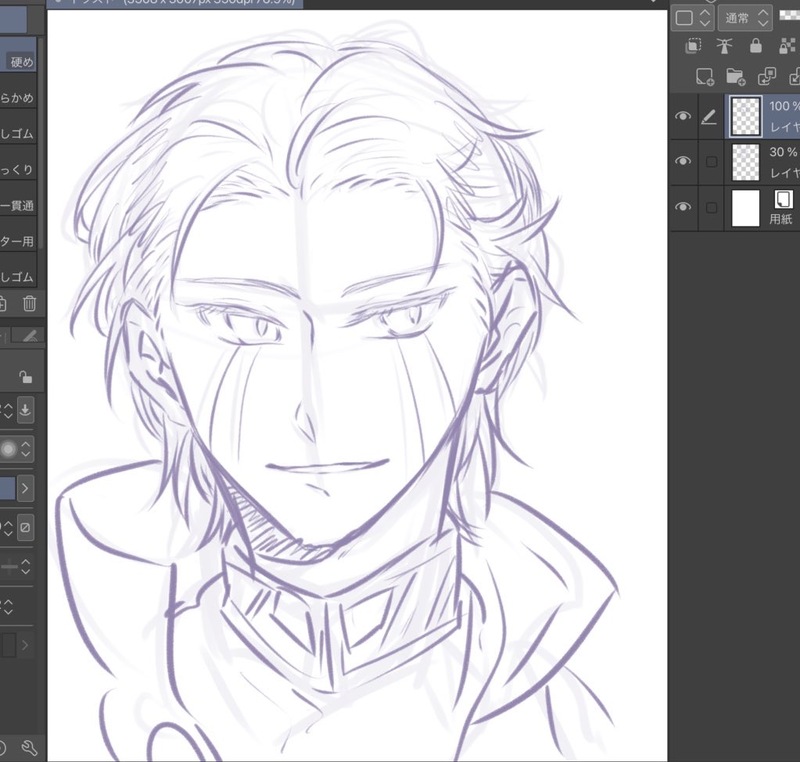Viewport: 800px width, 762px height.
Task: Click the tool property unlock padlock icon
Action: point(25,376)
